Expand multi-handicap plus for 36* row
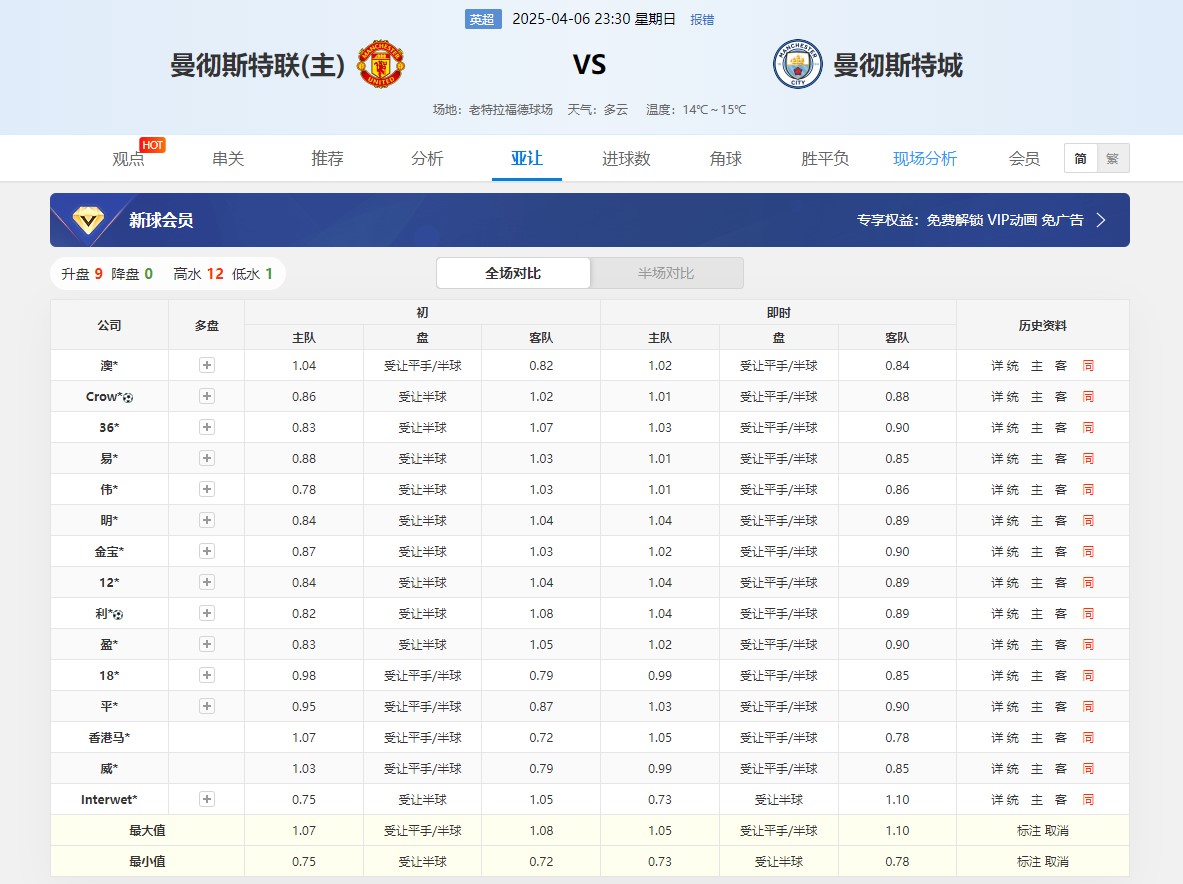 pyautogui.click(x=207, y=428)
